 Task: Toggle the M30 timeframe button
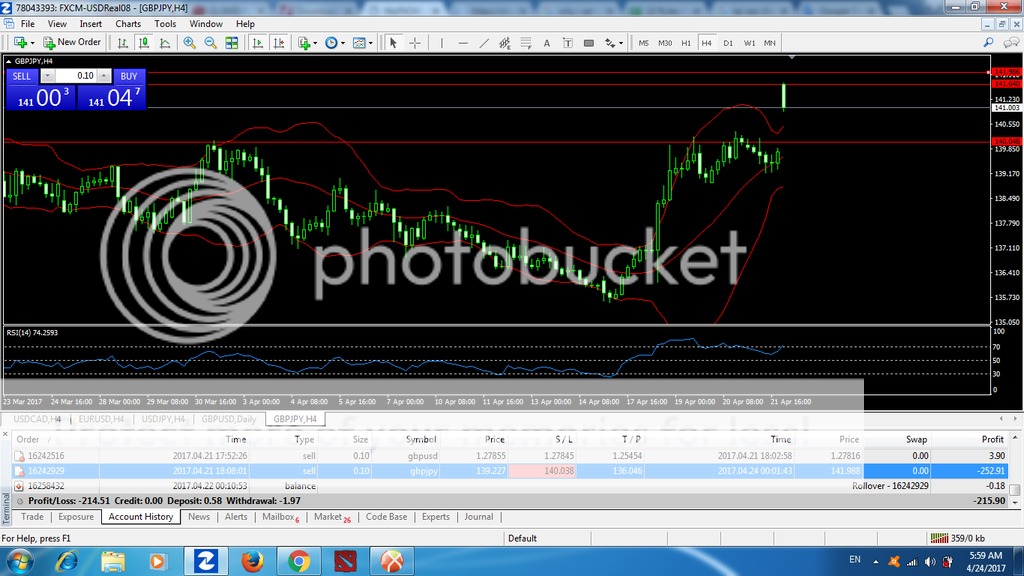pos(664,43)
